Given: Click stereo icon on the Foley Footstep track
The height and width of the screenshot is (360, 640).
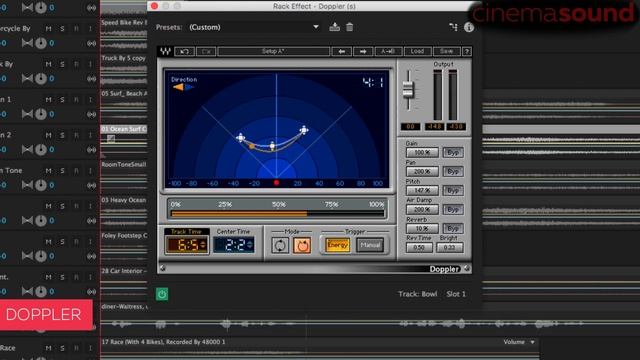Looking at the screenshot, I should (91, 256).
